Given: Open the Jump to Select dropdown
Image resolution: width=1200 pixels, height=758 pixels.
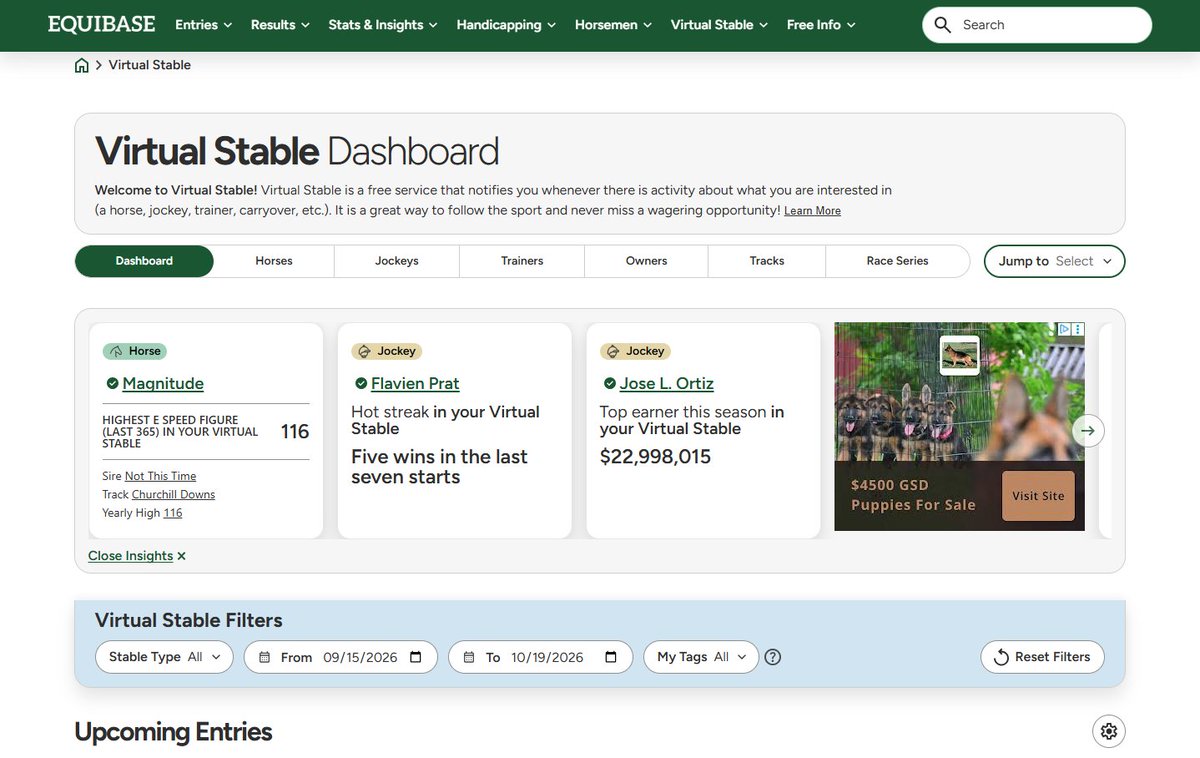Looking at the screenshot, I should (1055, 261).
